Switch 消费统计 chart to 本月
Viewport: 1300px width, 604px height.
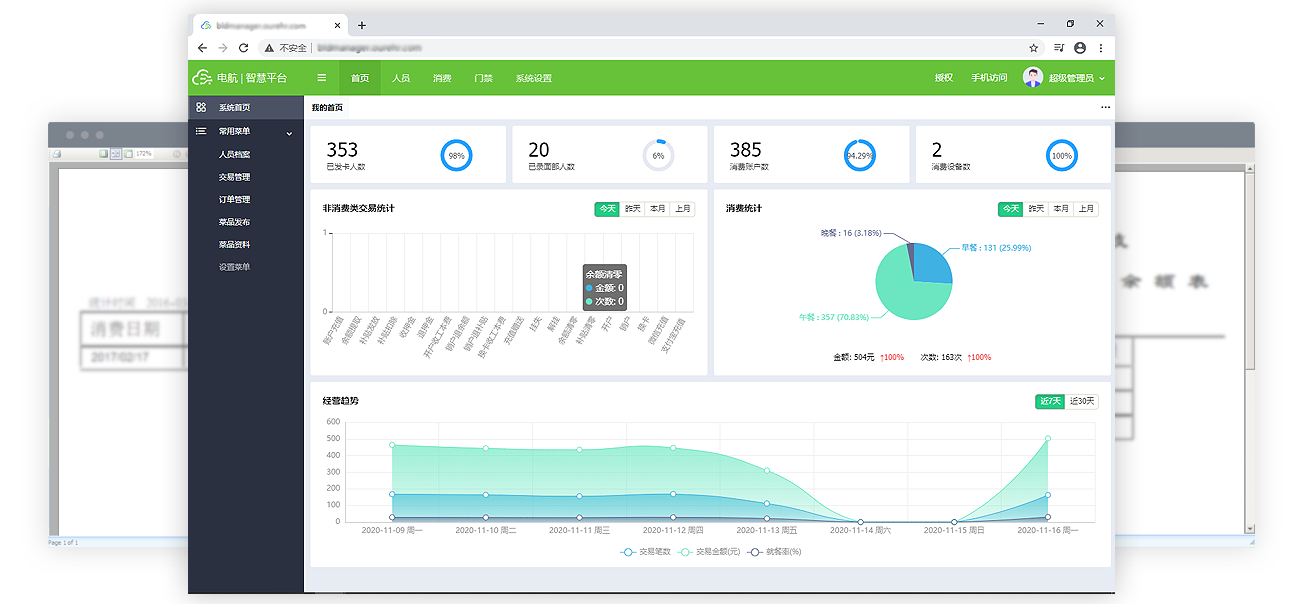(1060, 209)
